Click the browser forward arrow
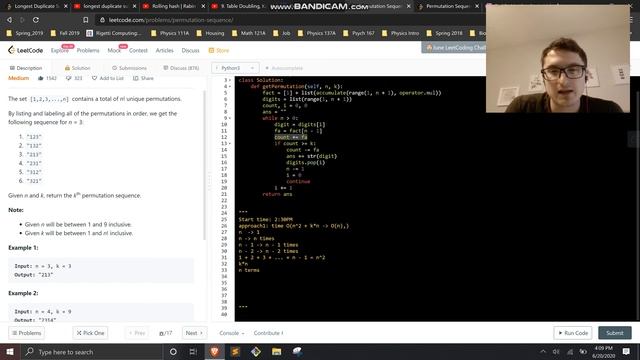This screenshot has height=360, width=640. coord(22,20)
